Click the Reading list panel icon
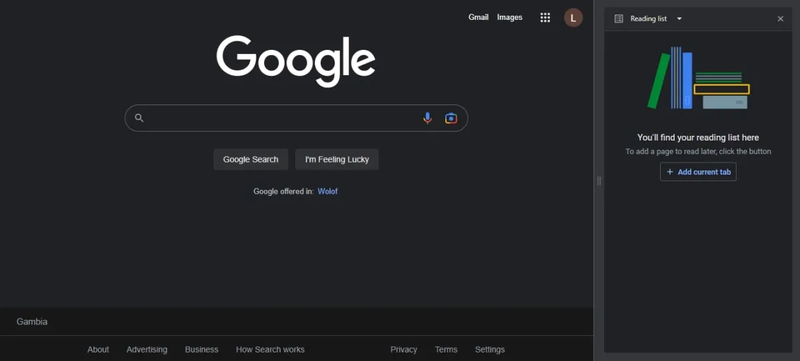This screenshot has width=800, height=361. click(x=619, y=19)
